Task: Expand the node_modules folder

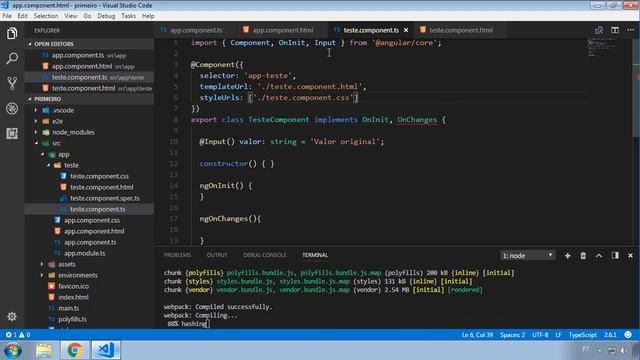Action: pyautogui.click(x=36, y=132)
